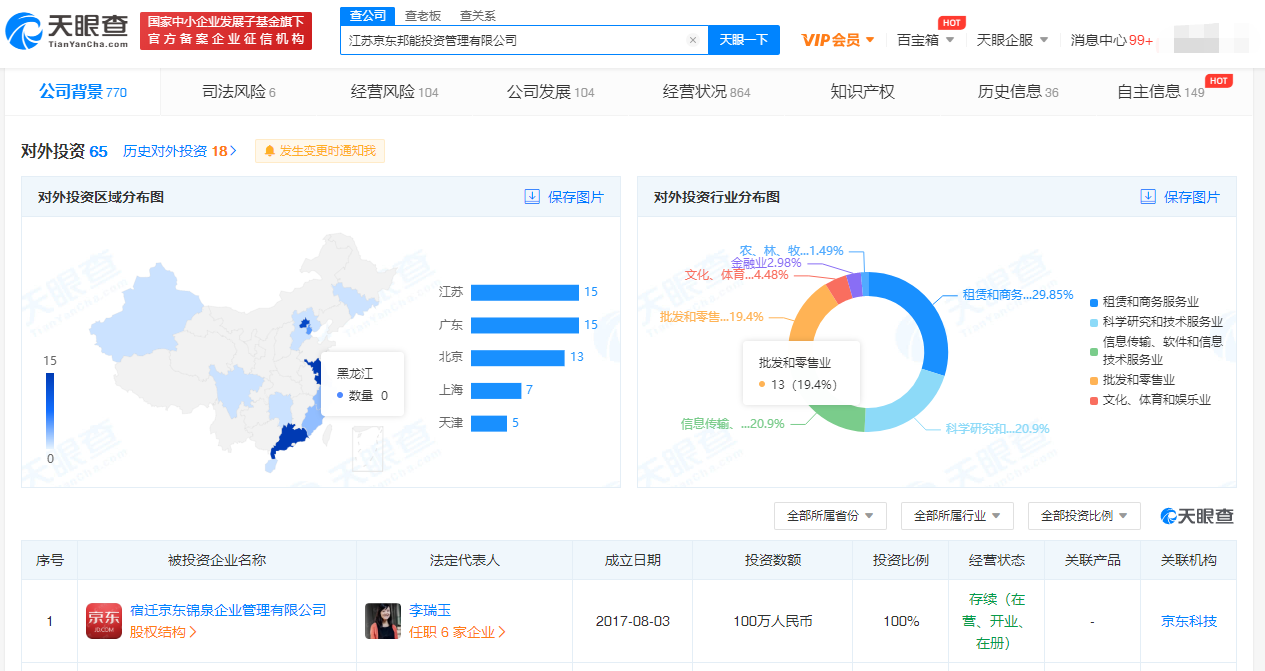Toggle 租赁和商务服务业 legend item
1265x671 pixels.
pyautogui.click(x=1155, y=302)
